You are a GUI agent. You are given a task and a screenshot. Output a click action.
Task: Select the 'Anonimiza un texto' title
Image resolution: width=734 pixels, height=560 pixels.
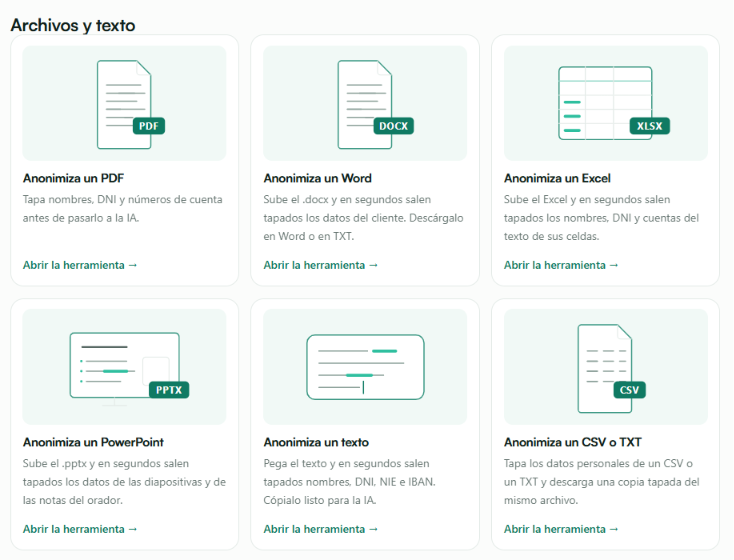(316, 442)
